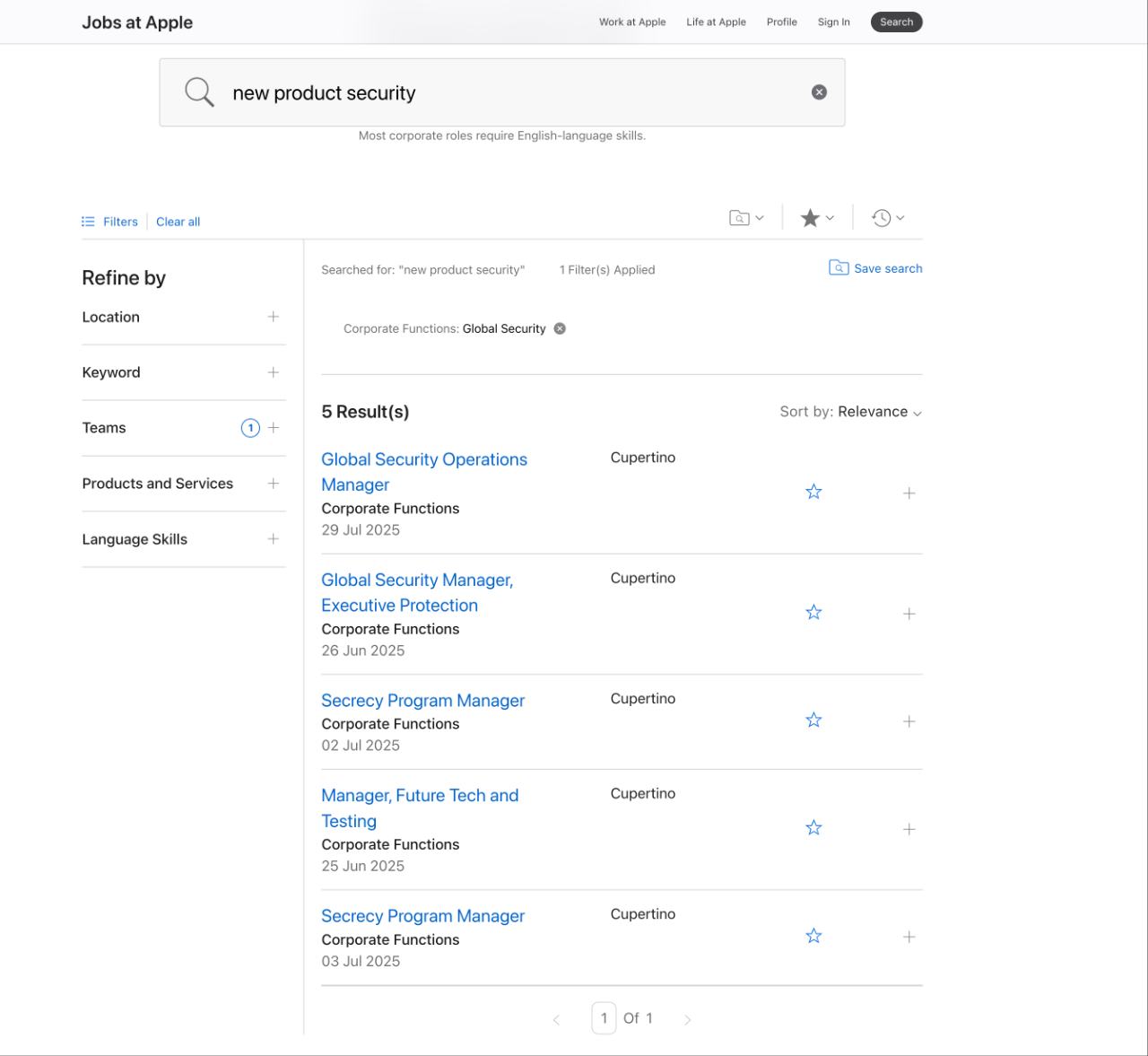Viewport: 1148px width, 1056px height.
Task: Open the Filters list icon
Action: [x=88, y=222]
